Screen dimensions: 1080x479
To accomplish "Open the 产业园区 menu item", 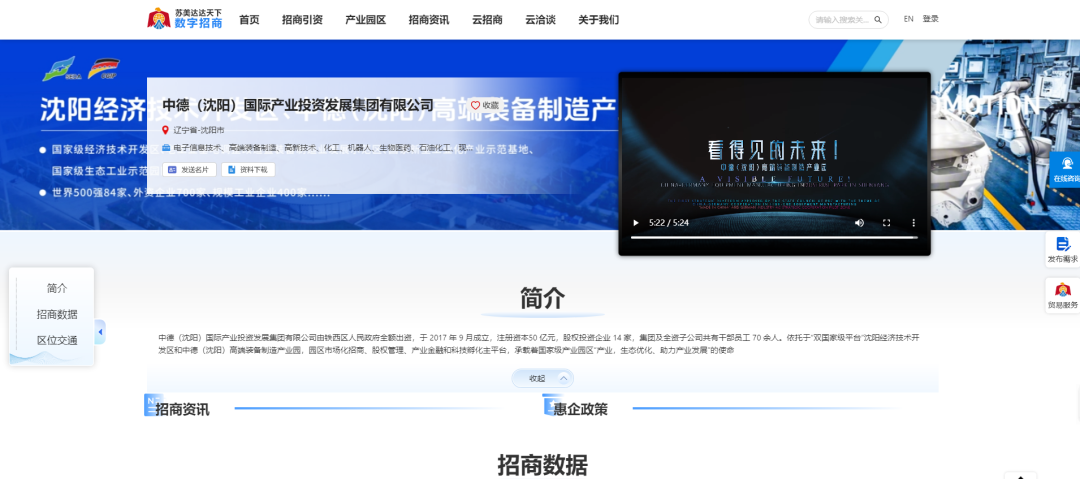I will [366, 20].
